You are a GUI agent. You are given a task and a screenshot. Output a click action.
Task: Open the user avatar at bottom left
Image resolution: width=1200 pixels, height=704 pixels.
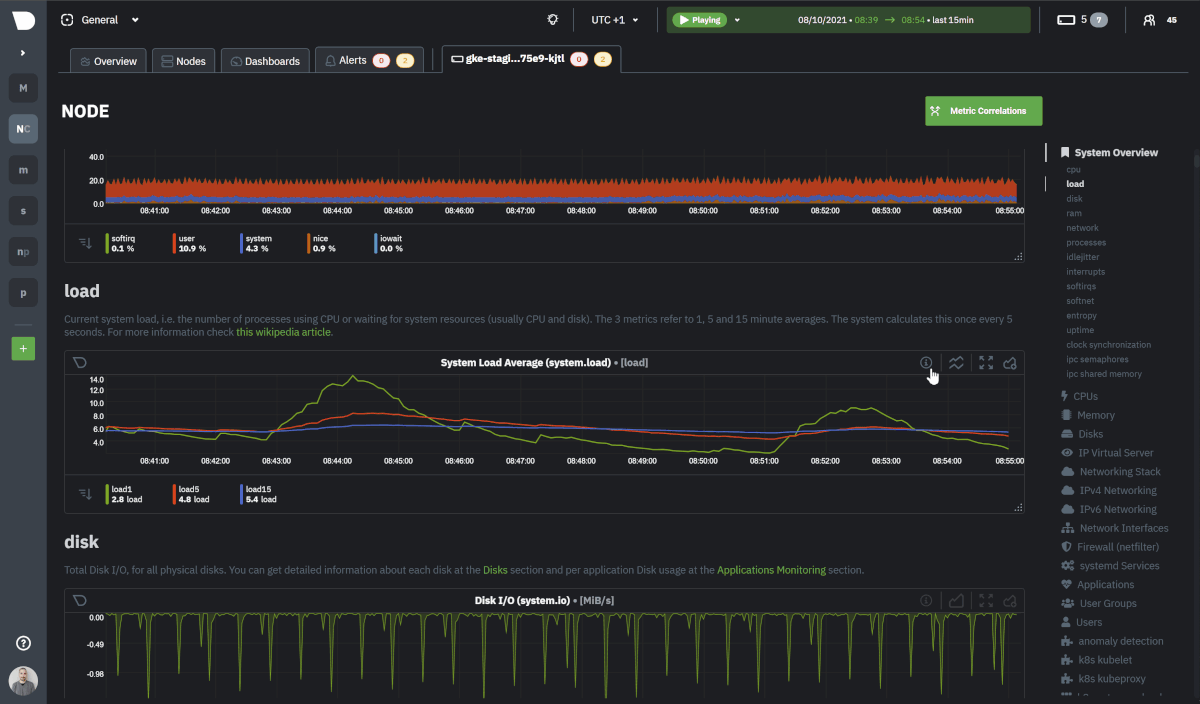point(23,681)
